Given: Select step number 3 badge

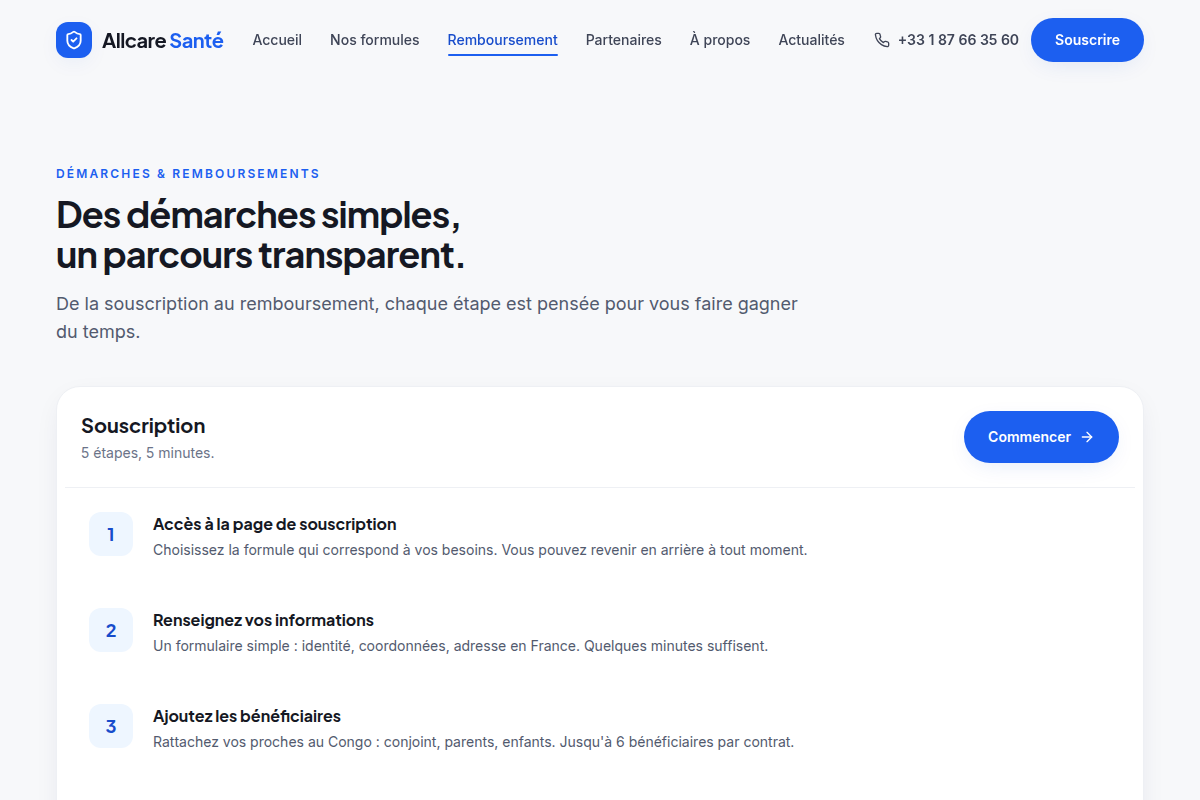Looking at the screenshot, I should [111, 727].
